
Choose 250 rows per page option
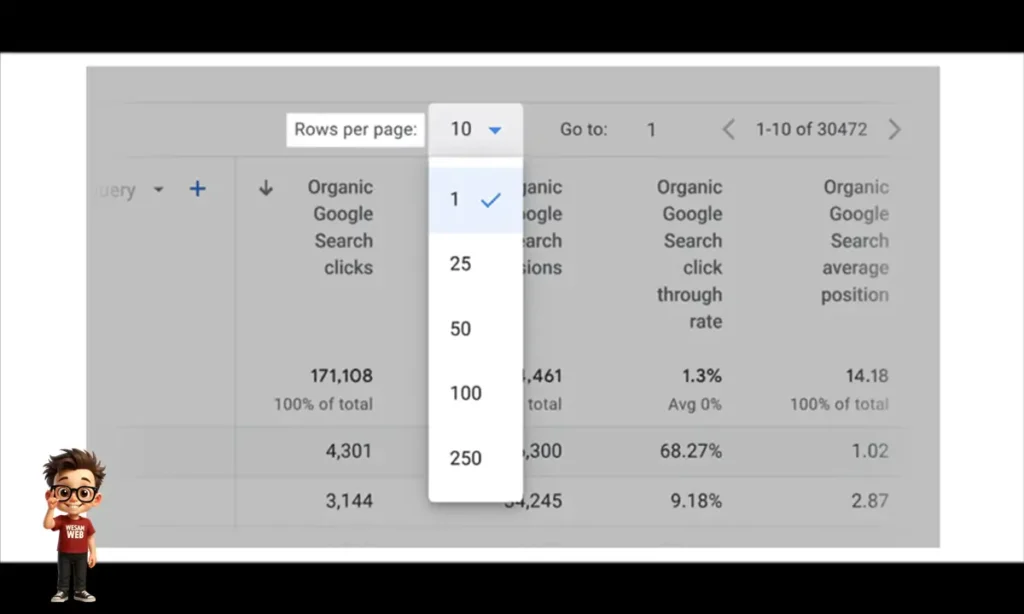pos(466,458)
